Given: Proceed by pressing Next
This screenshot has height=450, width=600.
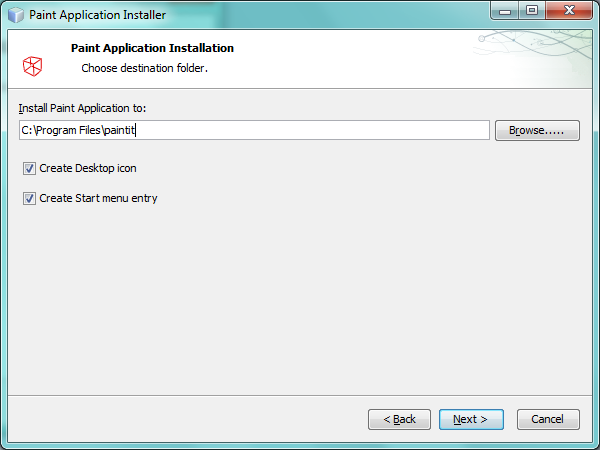Looking at the screenshot, I should coord(470,419).
